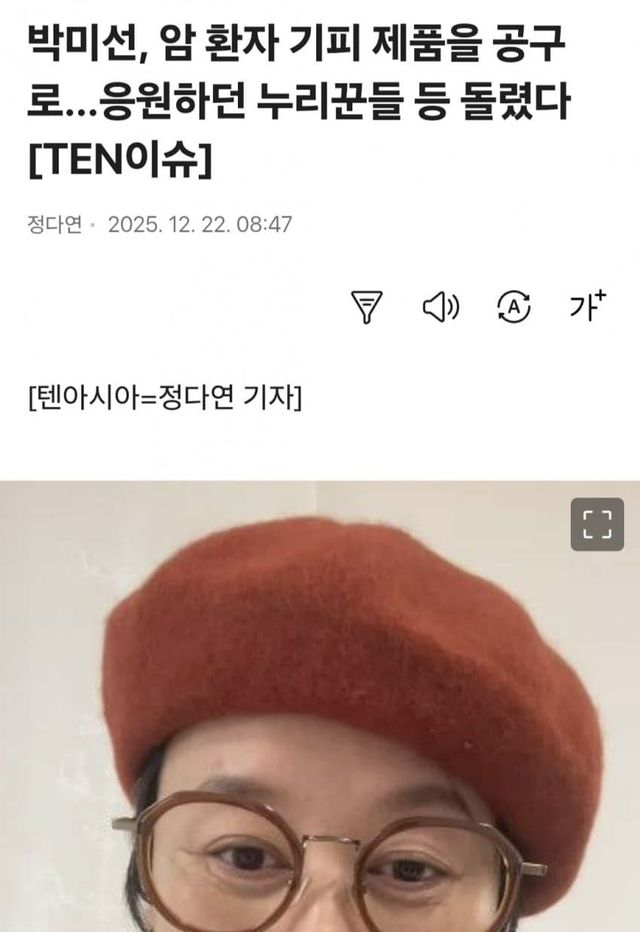Expand photo with fullscreen icon
This screenshot has height=932, width=640.
point(597,524)
